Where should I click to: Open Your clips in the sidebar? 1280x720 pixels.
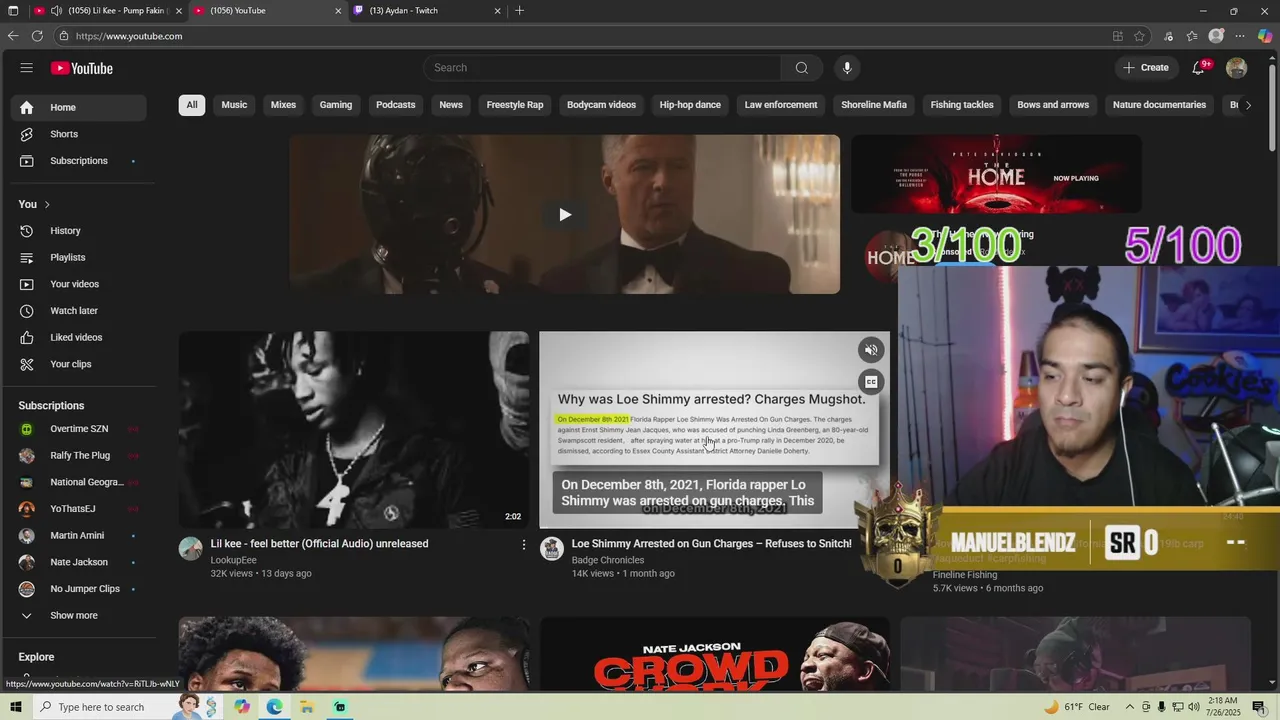point(79,364)
